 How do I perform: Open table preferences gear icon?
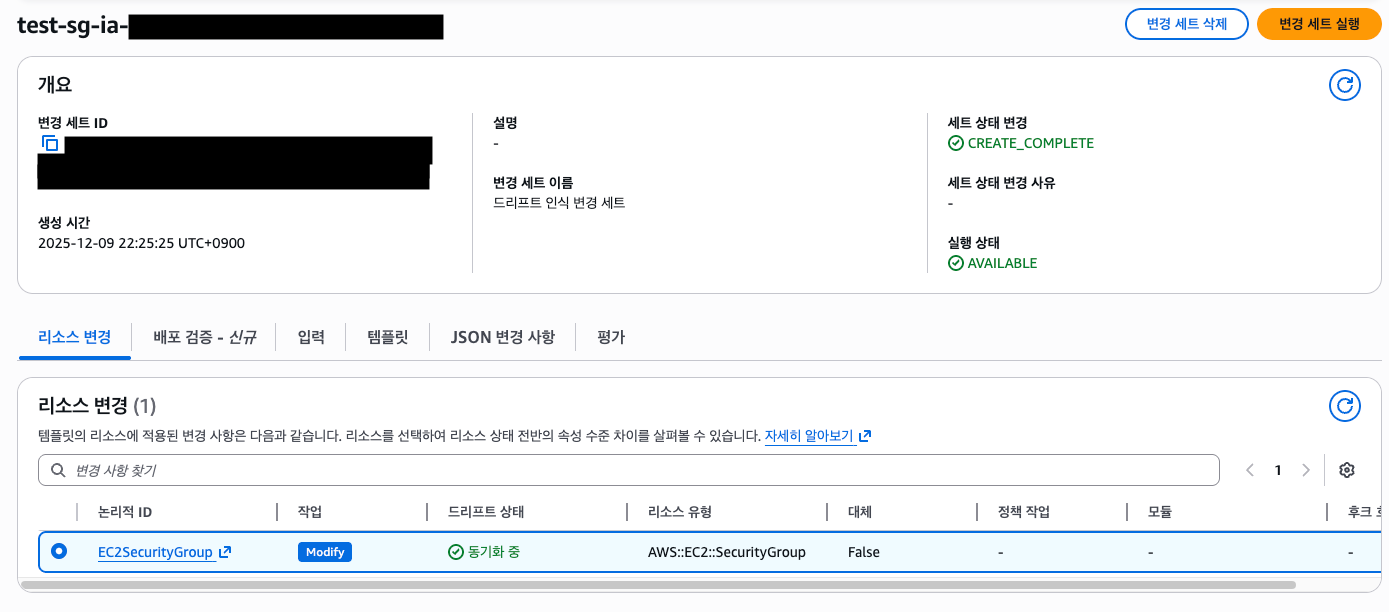[x=1347, y=470]
